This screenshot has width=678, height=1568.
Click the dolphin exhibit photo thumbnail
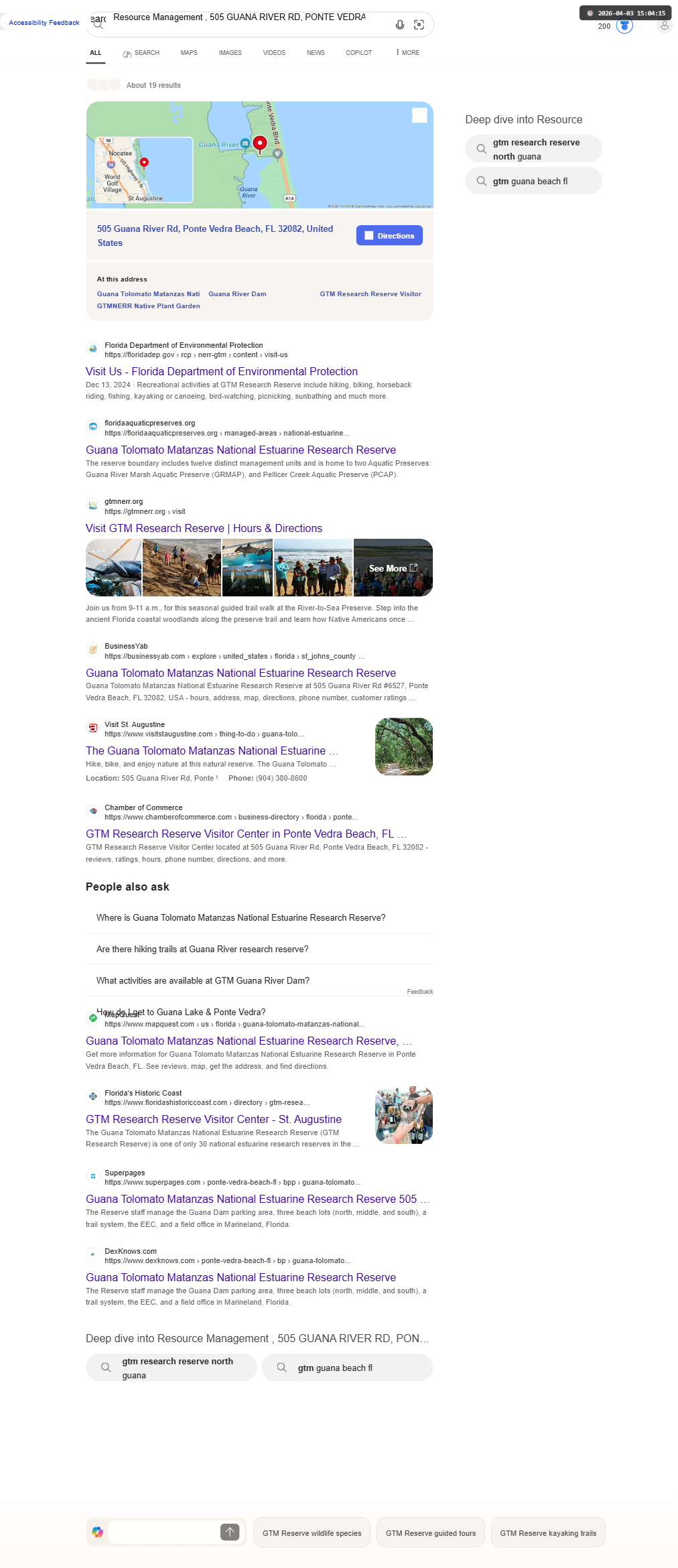click(x=247, y=568)
